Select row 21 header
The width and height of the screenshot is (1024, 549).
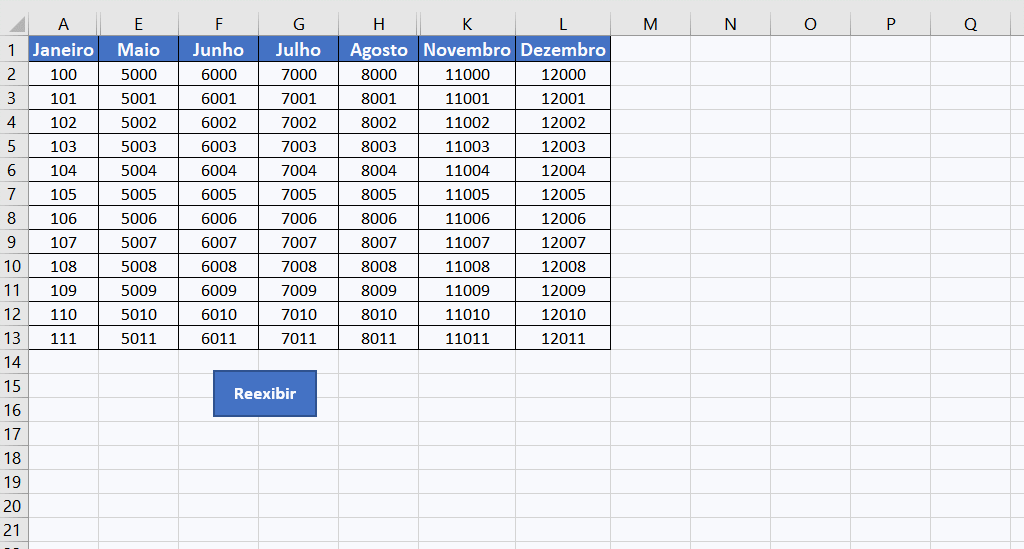[x=13, y=530]
